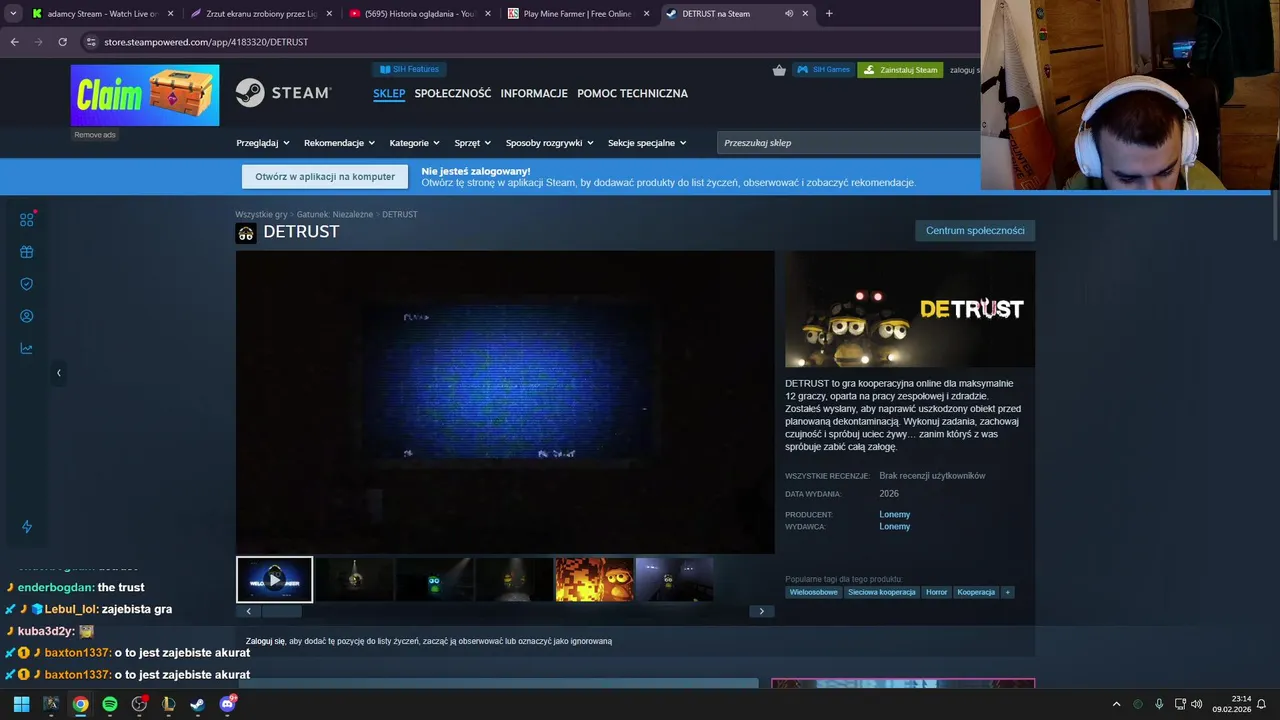Click the DETRUST game icon beside title
This screenshot has height=720, width=1280.
tap(246, 233)
